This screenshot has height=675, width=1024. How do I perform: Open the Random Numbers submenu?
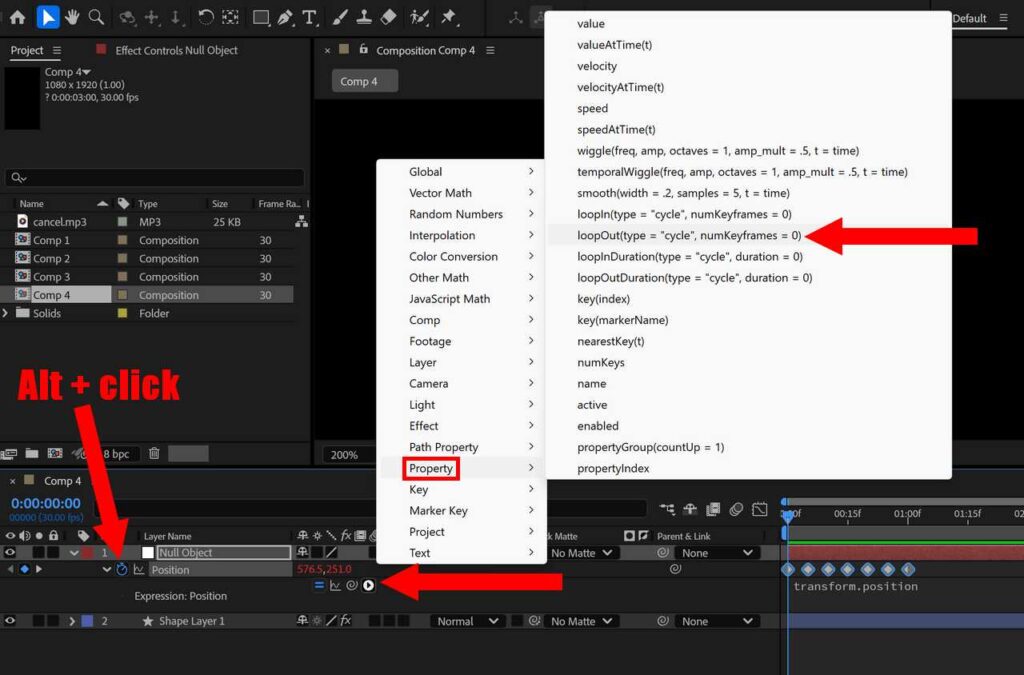(461, 214)
